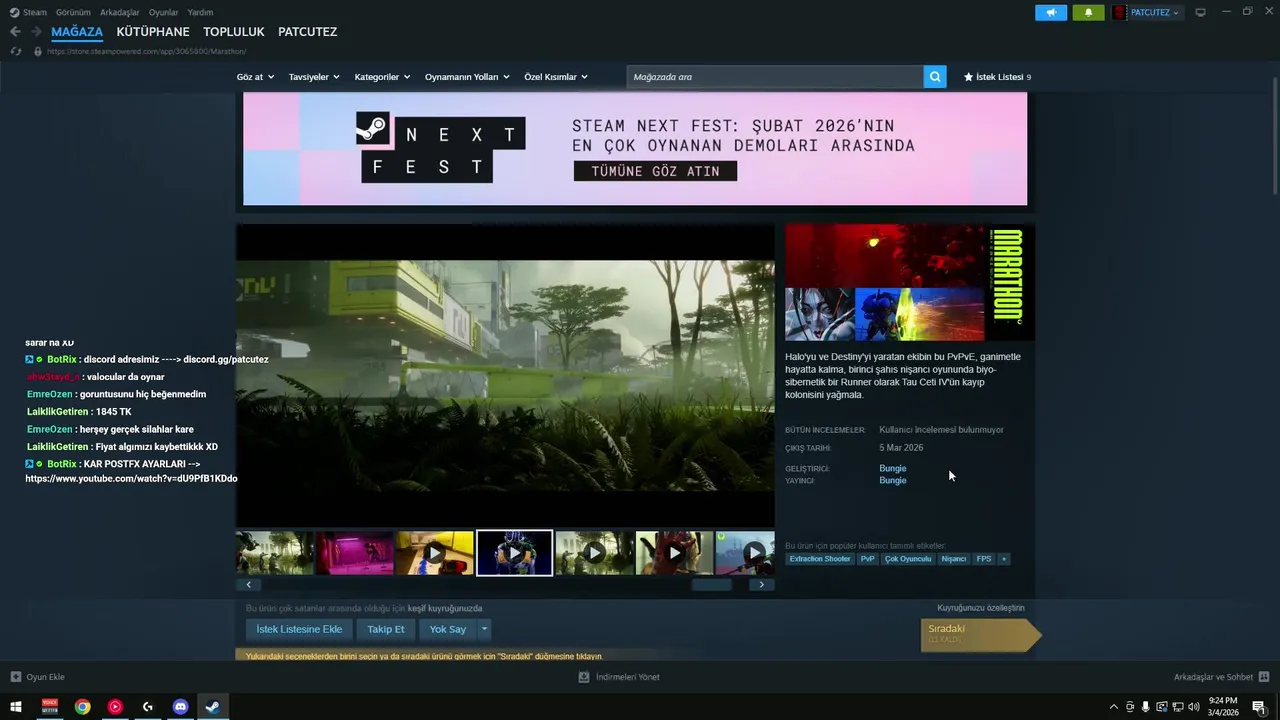Click the Extraction Shooter tag
The height and width of the screenshot is (720, 1280).
[820, 559]
